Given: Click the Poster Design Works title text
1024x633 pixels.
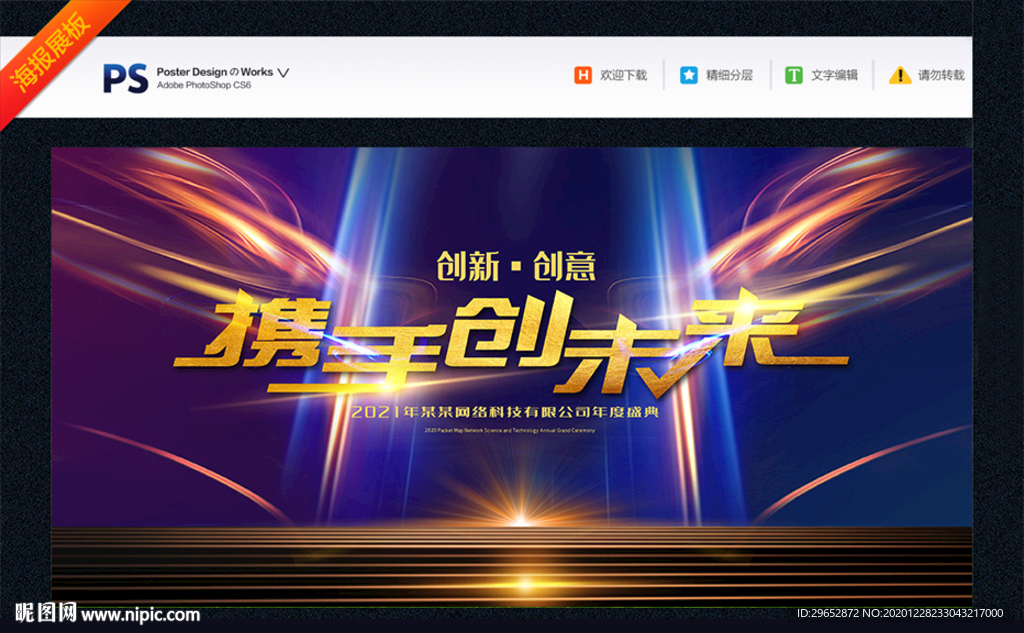Looking at the screenshot, I should [214, 72].
